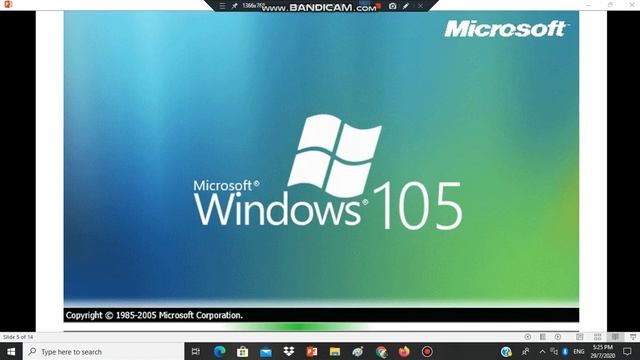Click the 'Type here to search' box

coord(104,351)
